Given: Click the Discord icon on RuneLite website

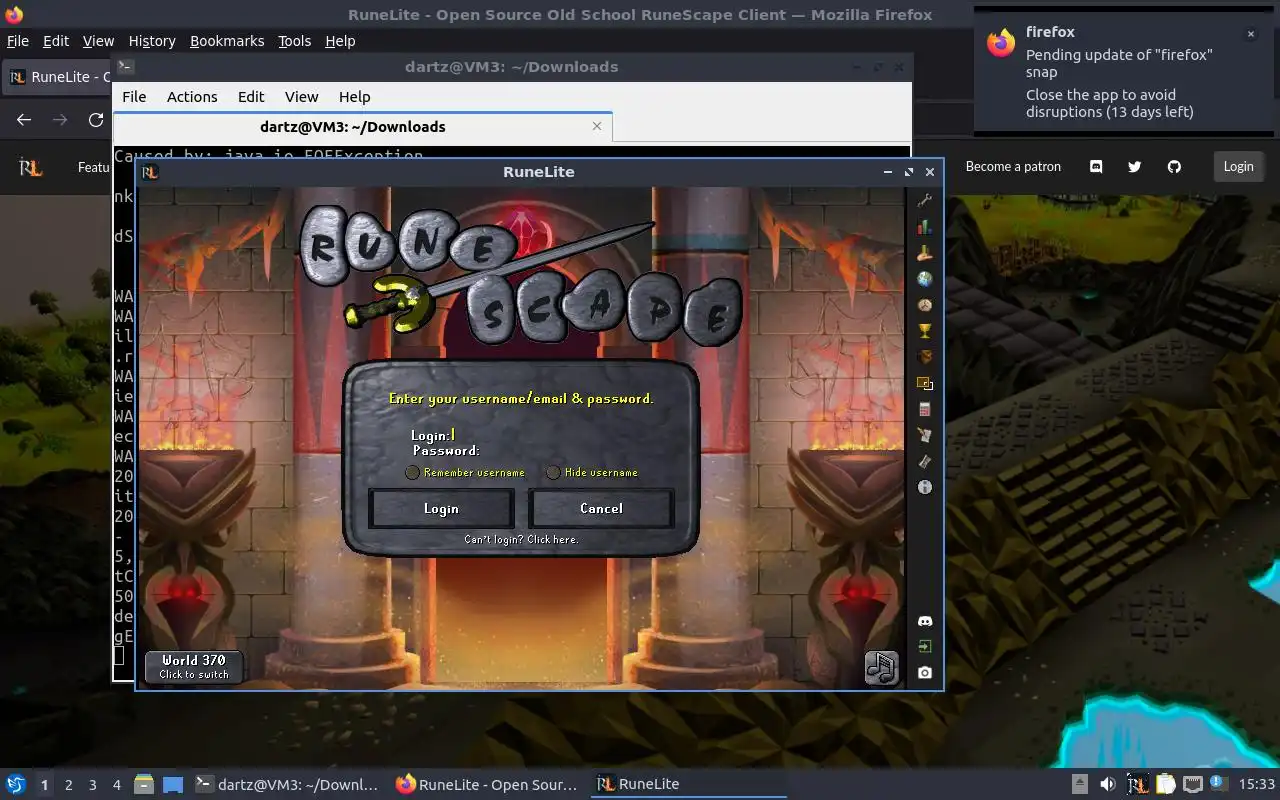Looking at the screenshot, I should [x=1096, y=167].
